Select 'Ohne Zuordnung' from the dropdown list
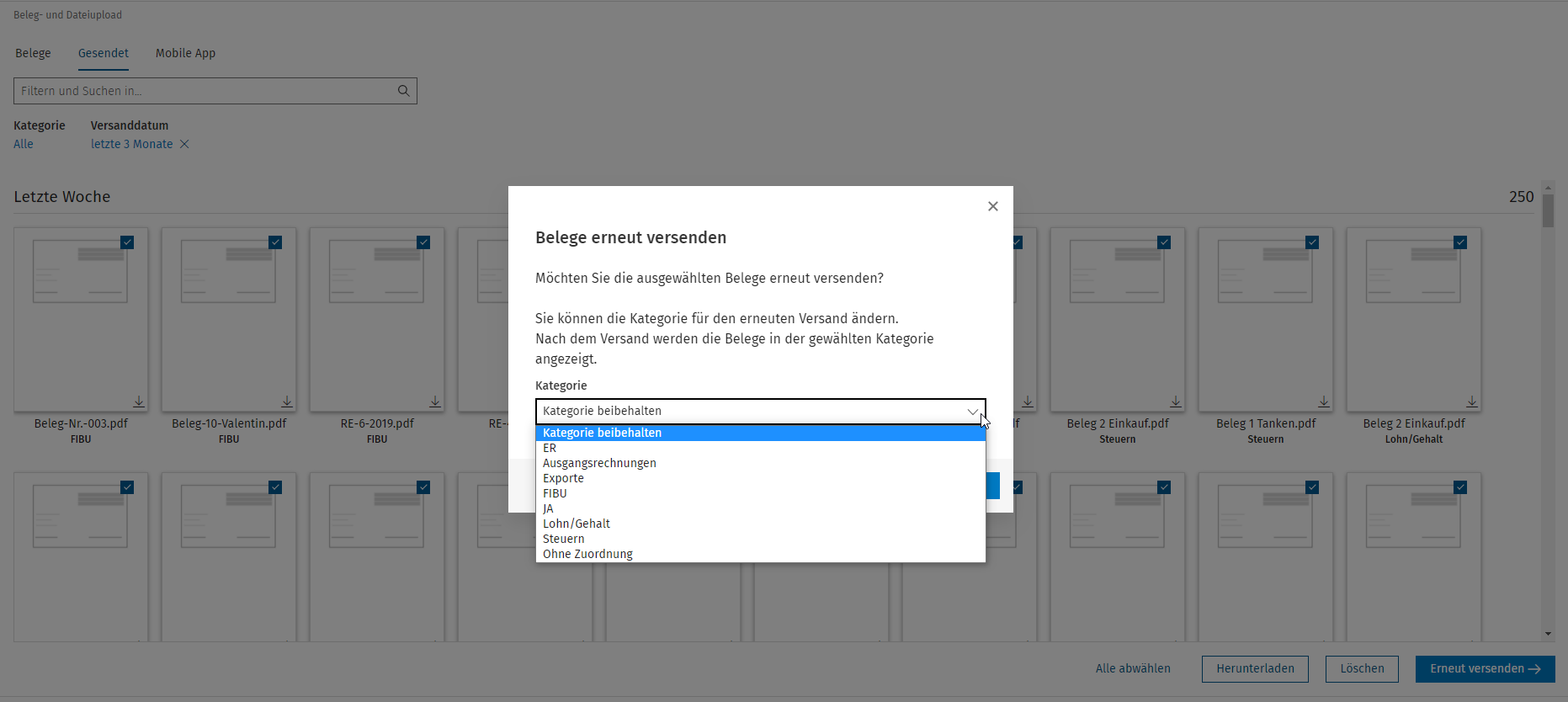This screenshot has width=1568, height=702. (x=760, y=554)
